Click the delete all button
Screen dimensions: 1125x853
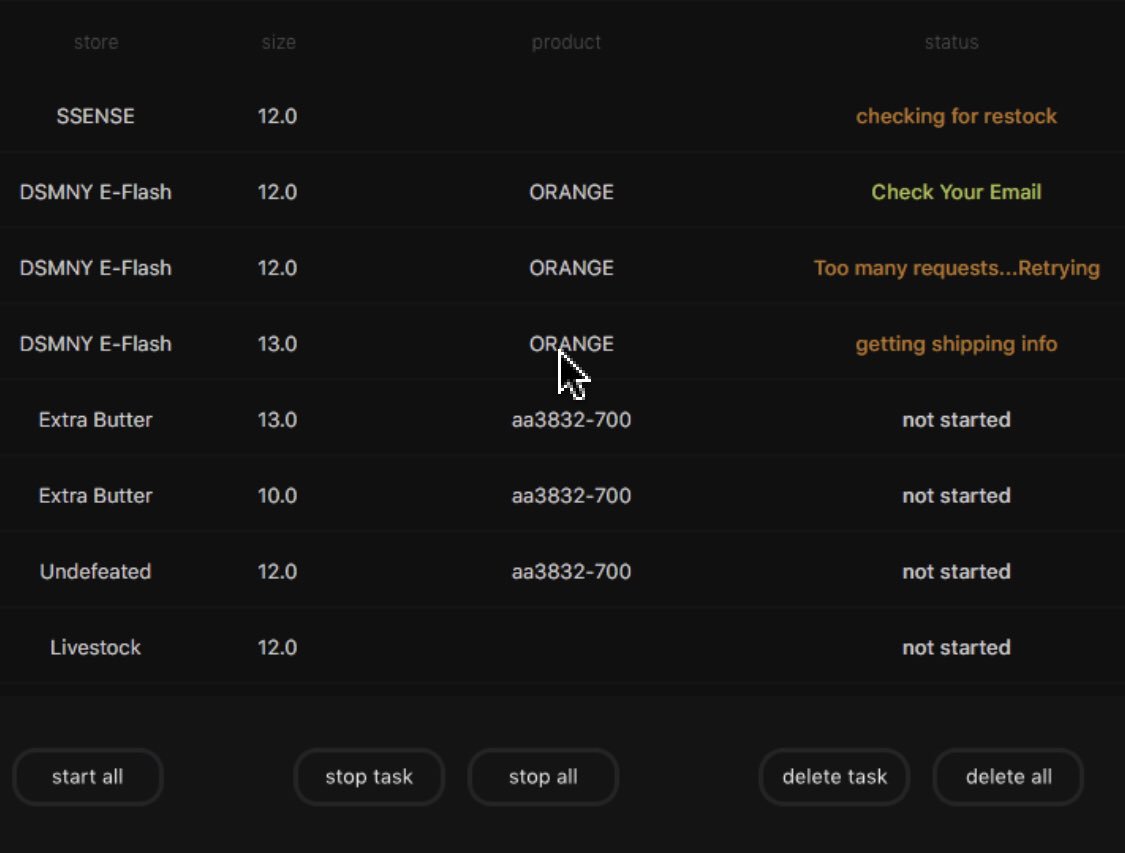pos(1008,777)
